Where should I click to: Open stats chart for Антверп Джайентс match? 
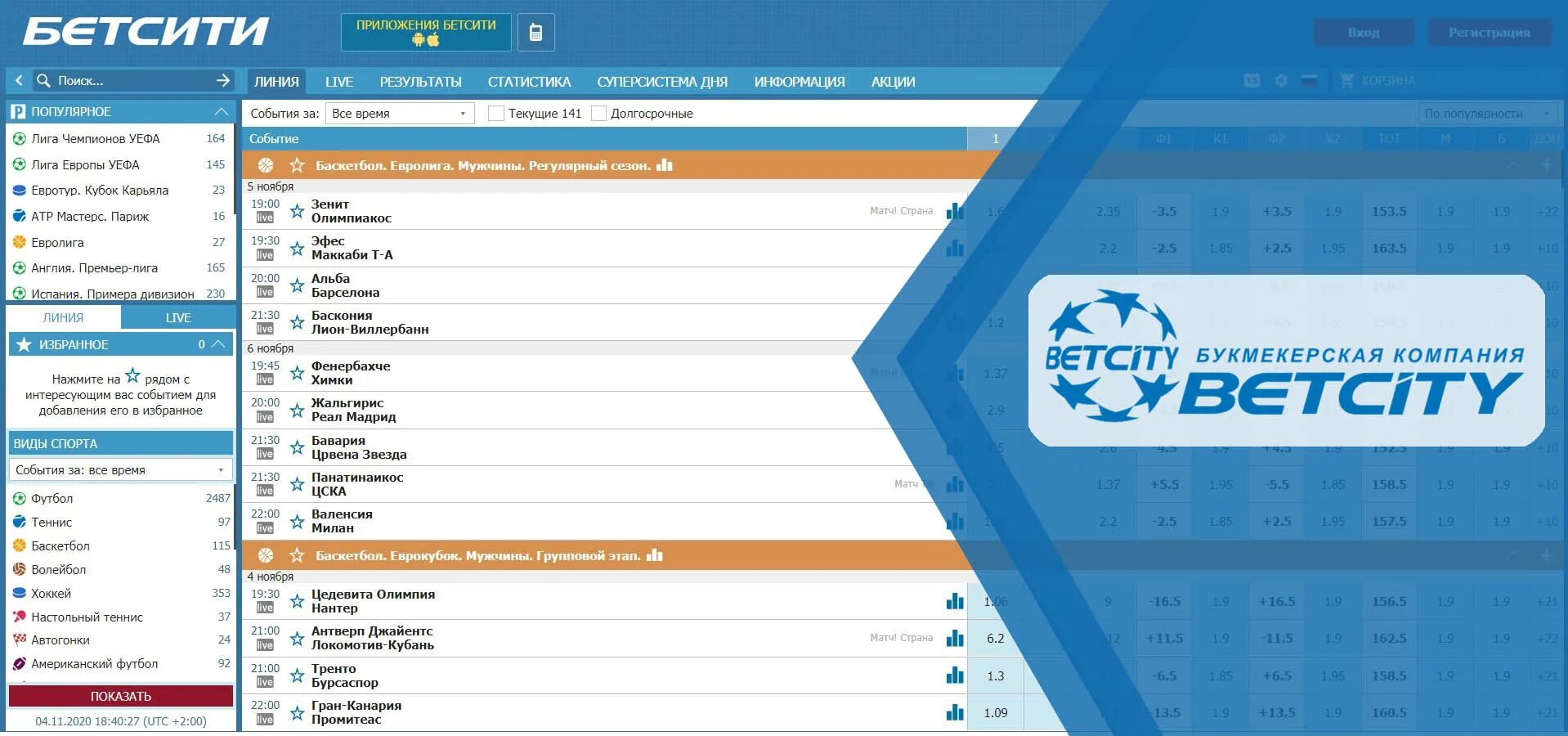954,638
